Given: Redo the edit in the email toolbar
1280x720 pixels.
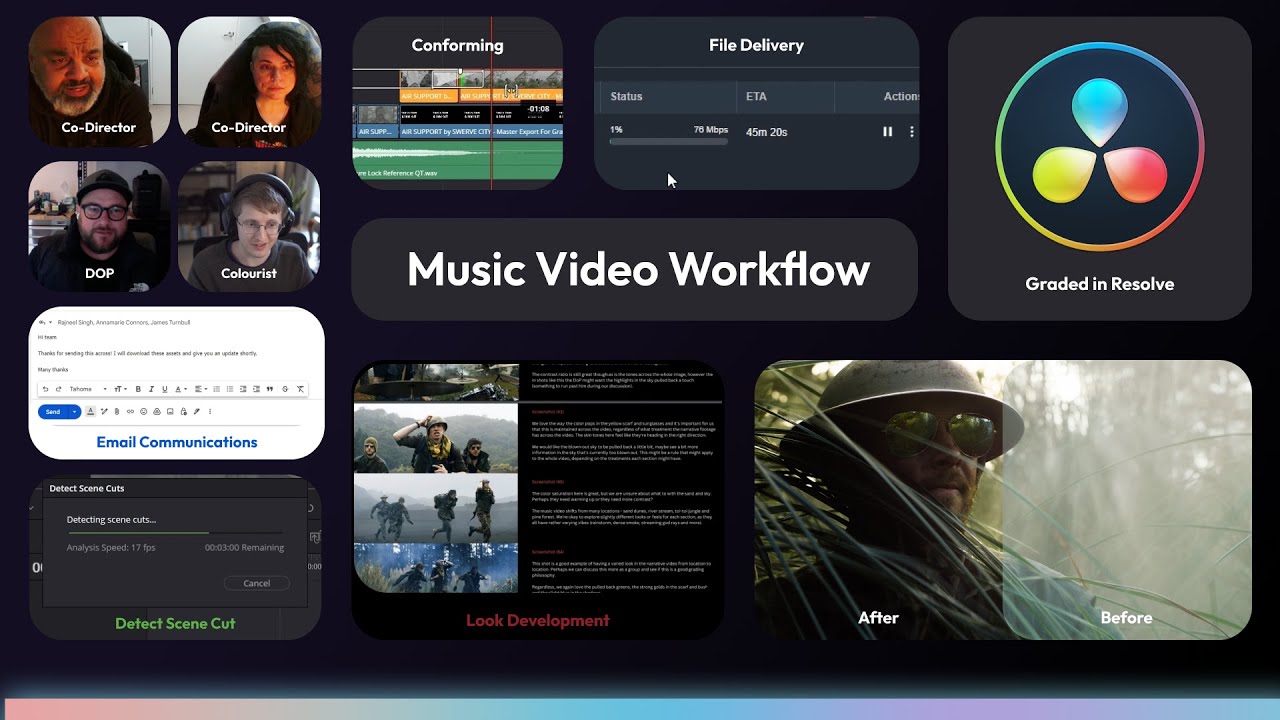Looking at the screenshot, I should [x=59, y=389].
